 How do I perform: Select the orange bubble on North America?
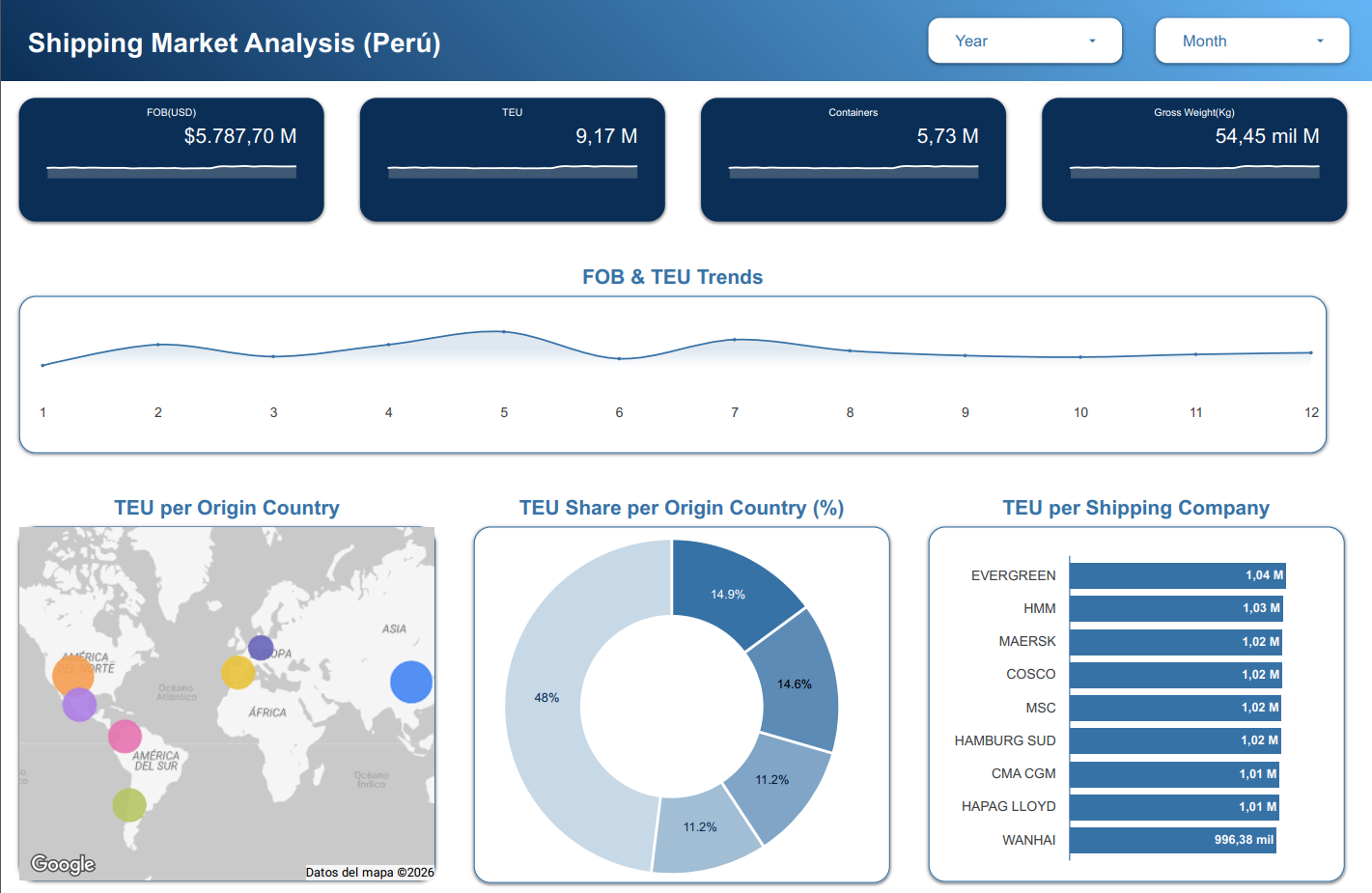72,674
